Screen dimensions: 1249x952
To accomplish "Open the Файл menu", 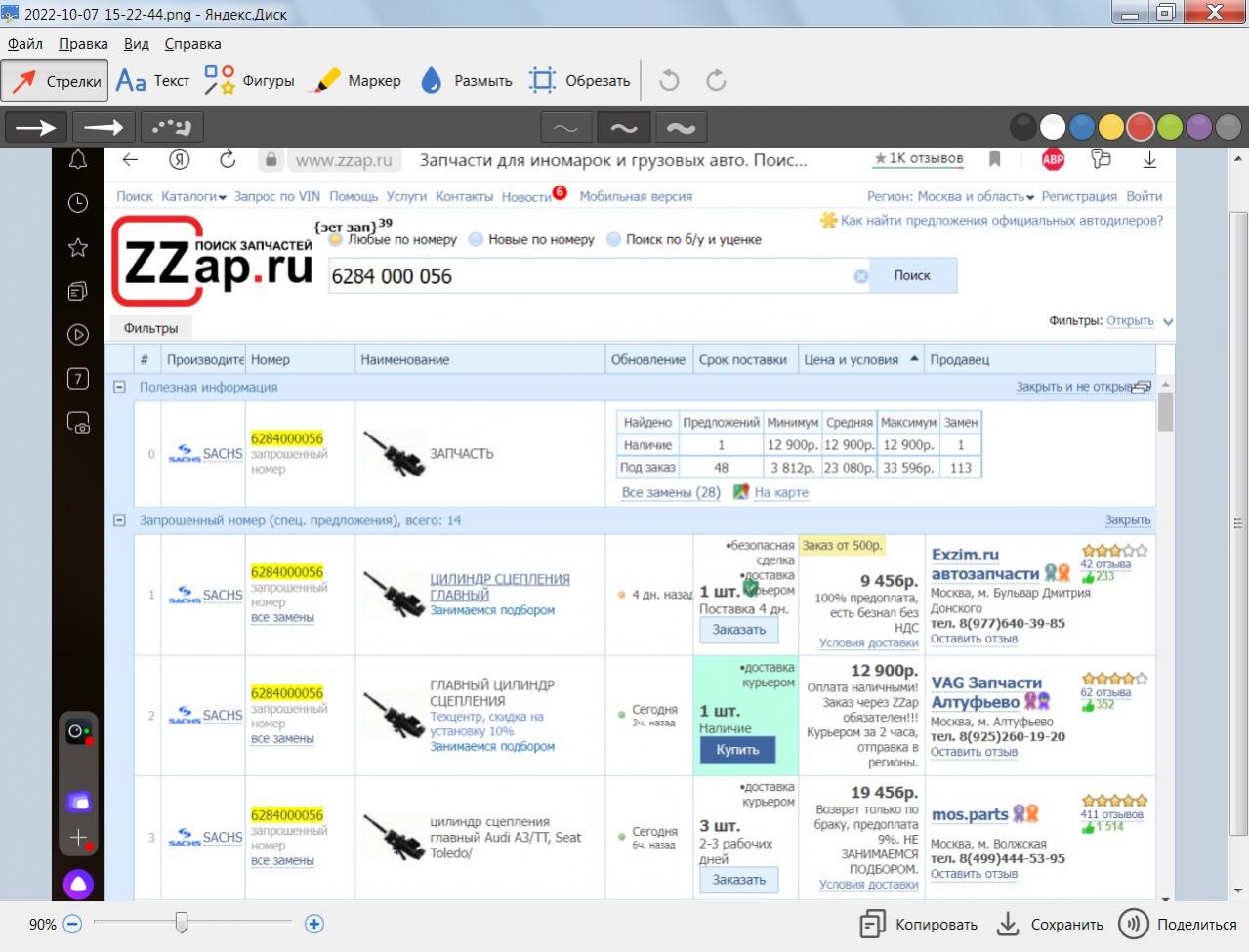I will pos(25,43).
